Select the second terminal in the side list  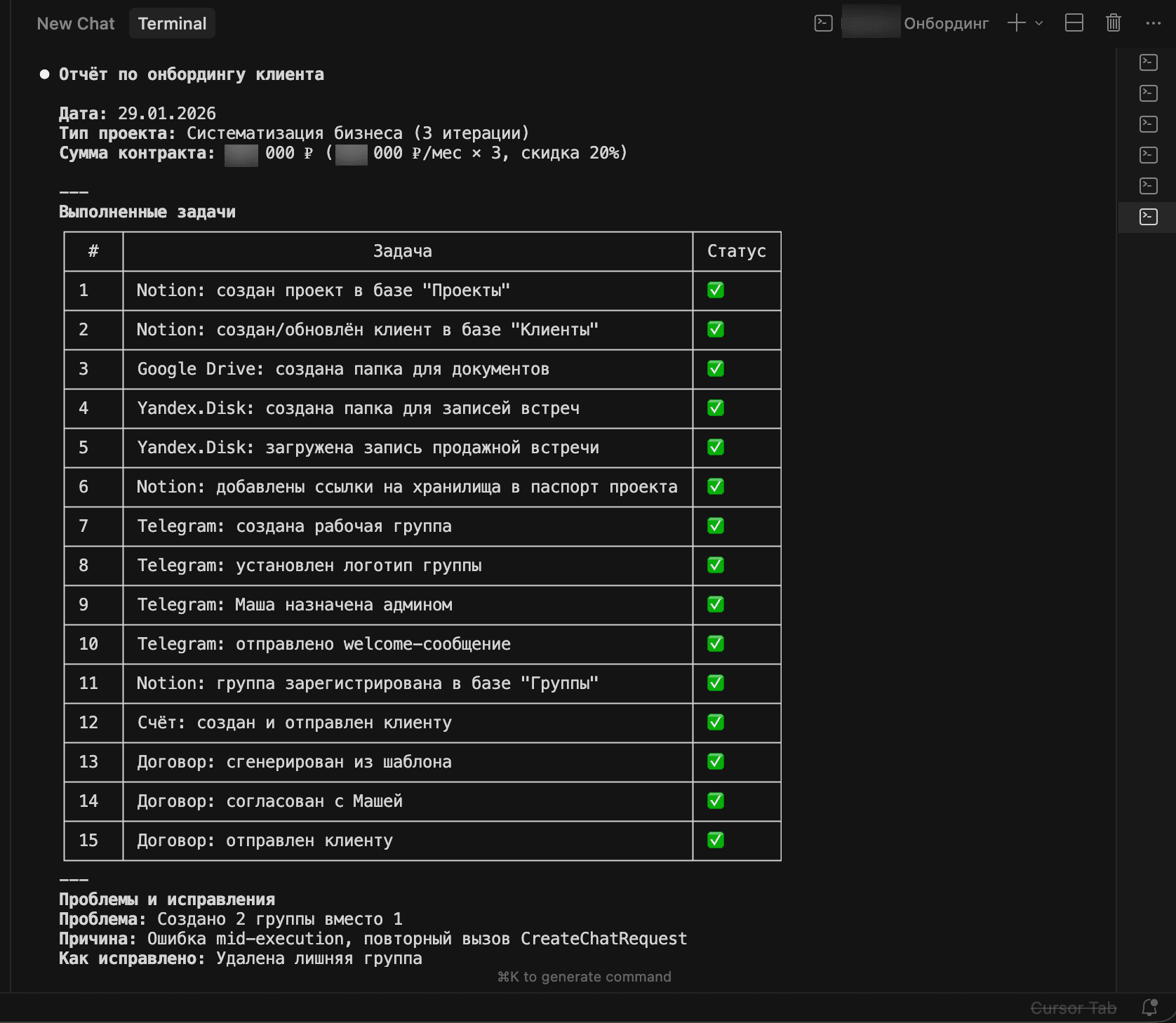1148,93
